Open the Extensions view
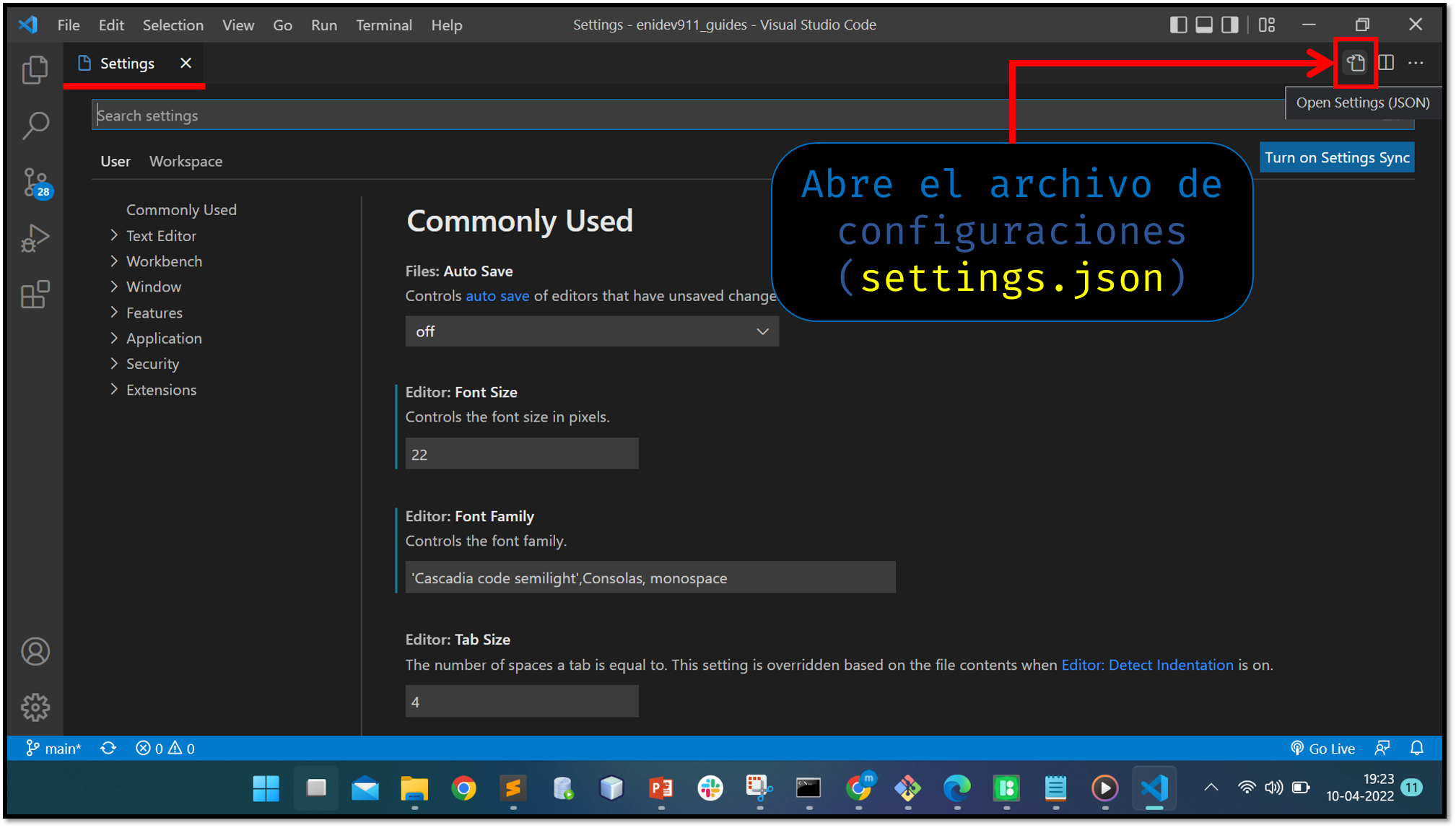This screenshot has width=1456, height=828. point(35,295)
